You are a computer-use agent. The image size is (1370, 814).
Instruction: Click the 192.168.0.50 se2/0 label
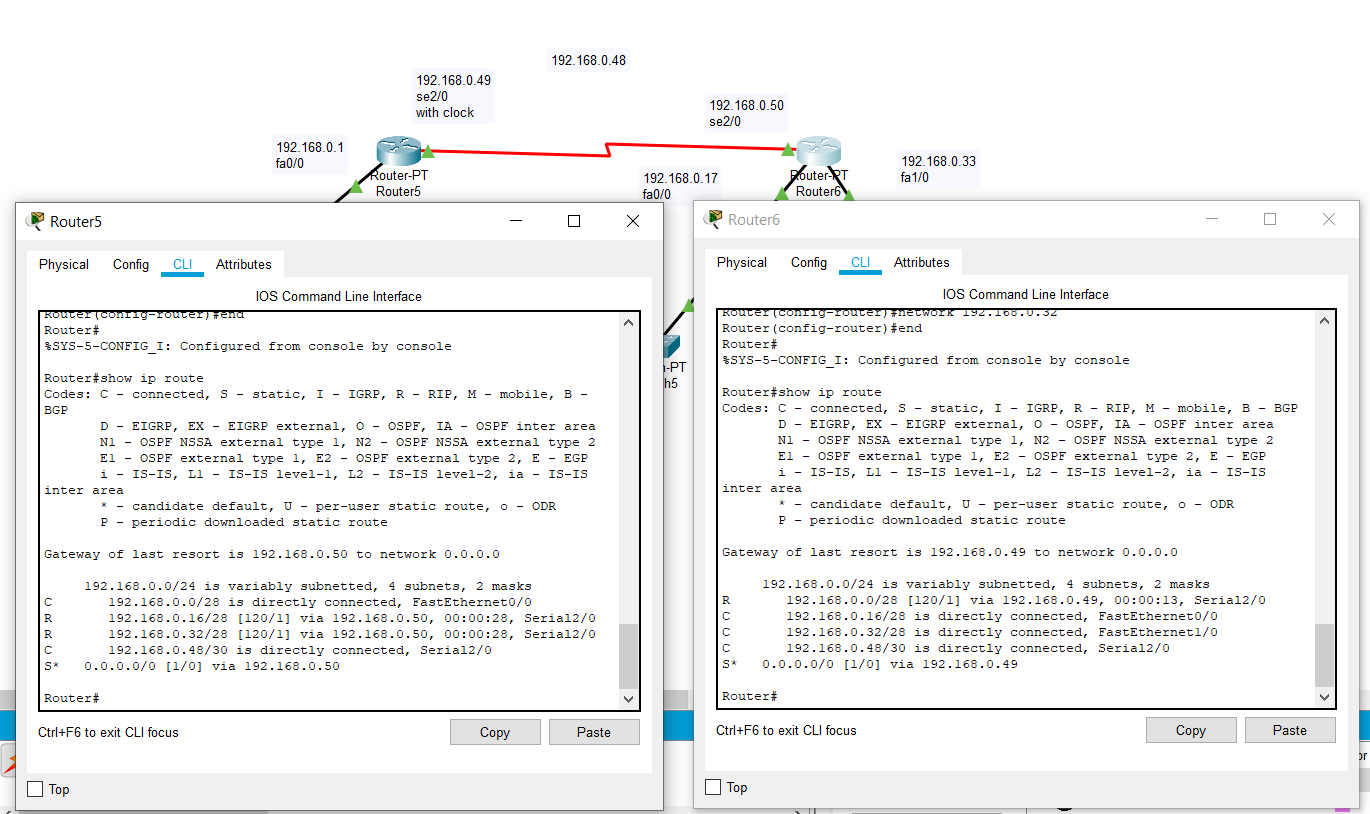click(747, 113)
